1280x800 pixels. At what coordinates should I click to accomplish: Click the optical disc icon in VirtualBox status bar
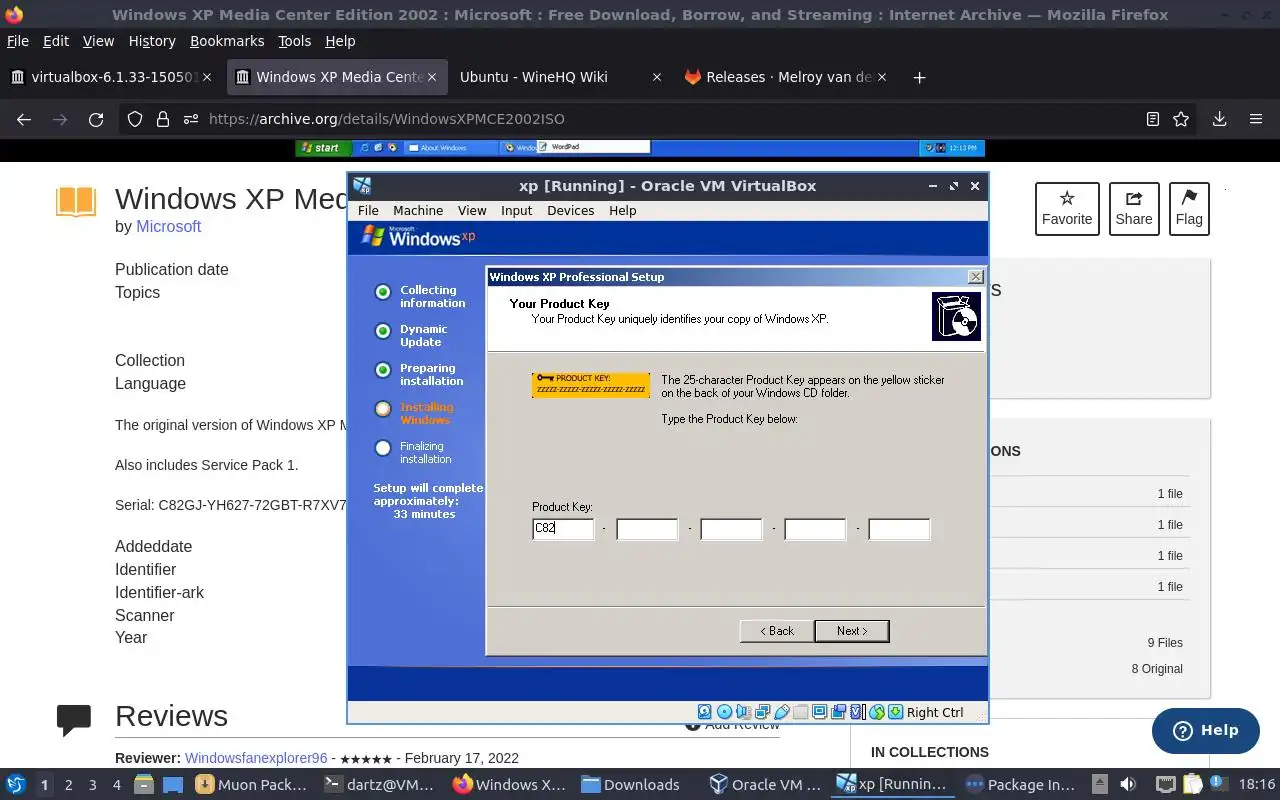click(x=724, y=712)
